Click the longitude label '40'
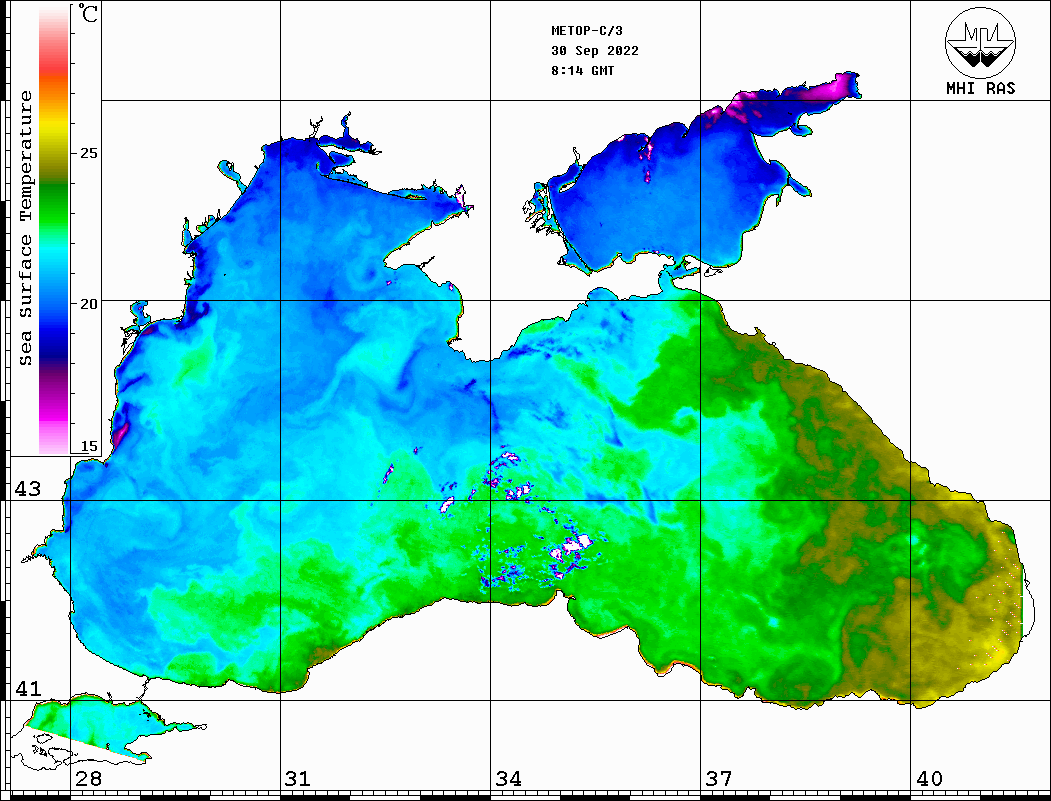 (x=929, y=779)
